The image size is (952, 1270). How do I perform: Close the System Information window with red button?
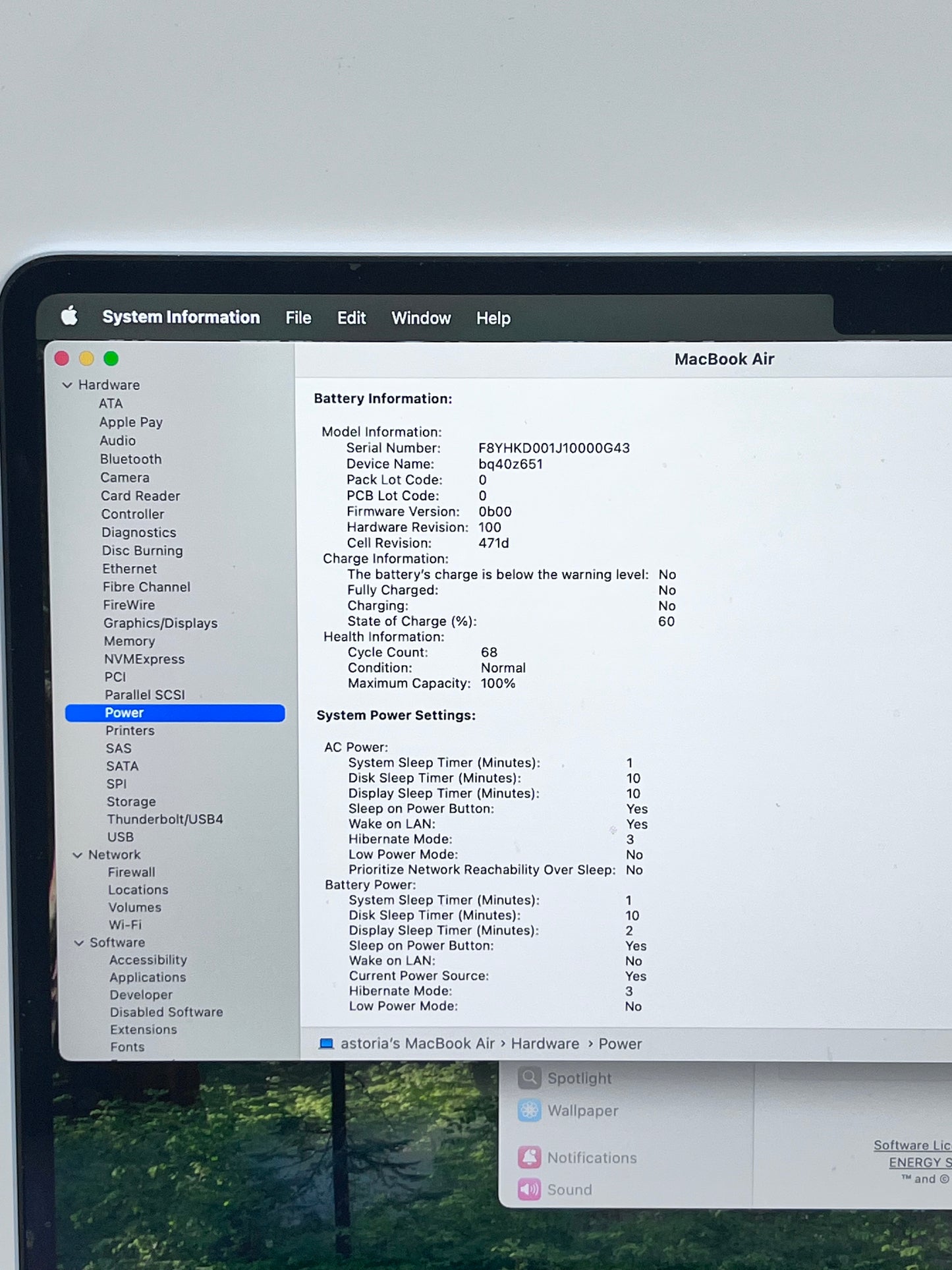tap(62, 359)
